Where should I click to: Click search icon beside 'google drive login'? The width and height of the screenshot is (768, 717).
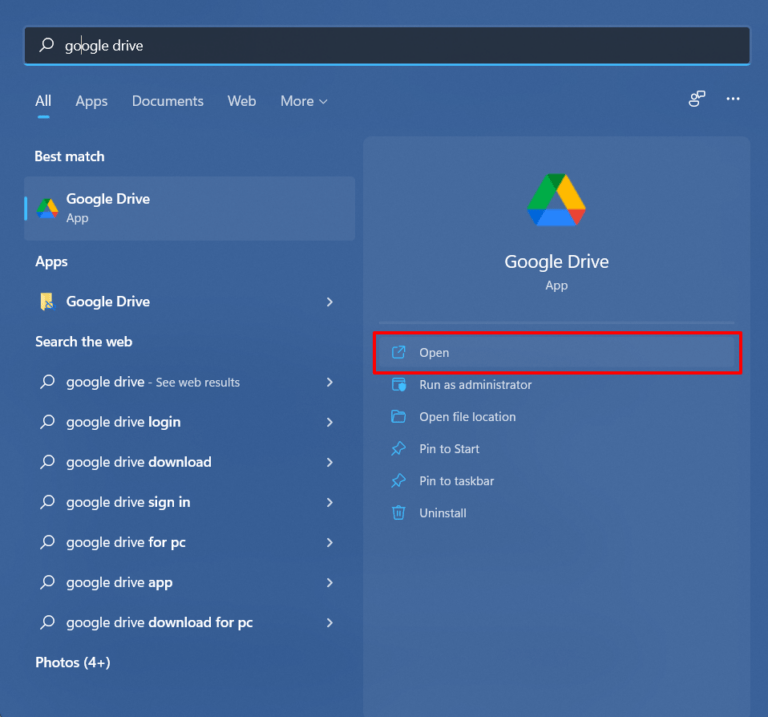[48, 422]
